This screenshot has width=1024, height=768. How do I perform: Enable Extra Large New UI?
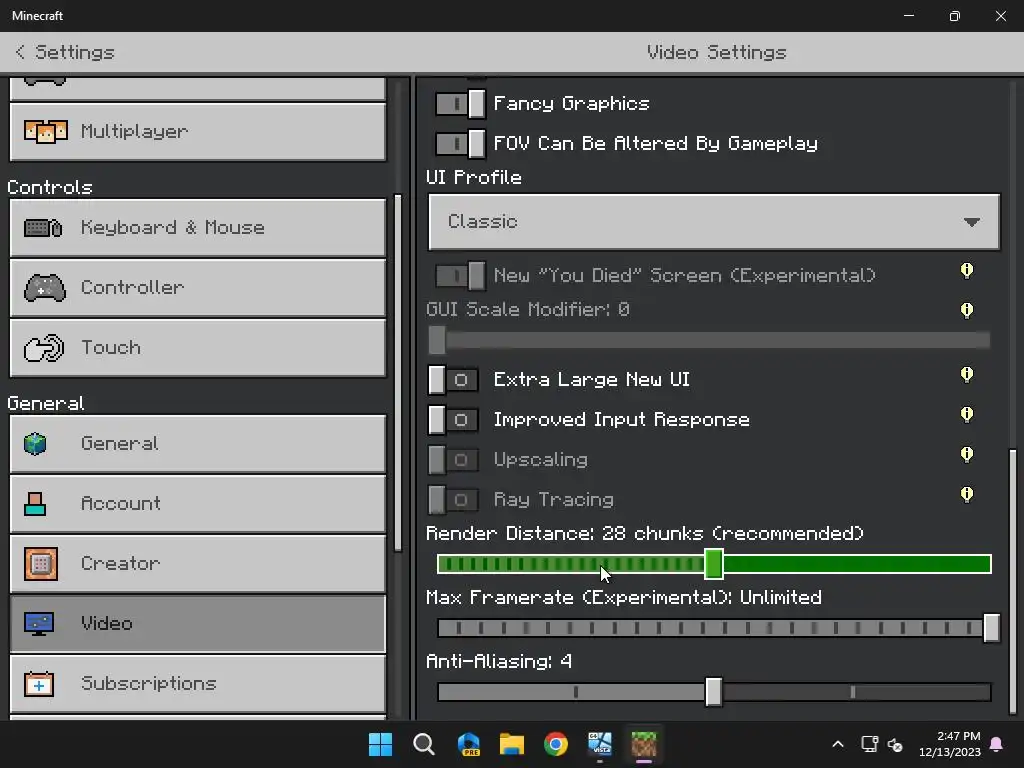point(453,380)
